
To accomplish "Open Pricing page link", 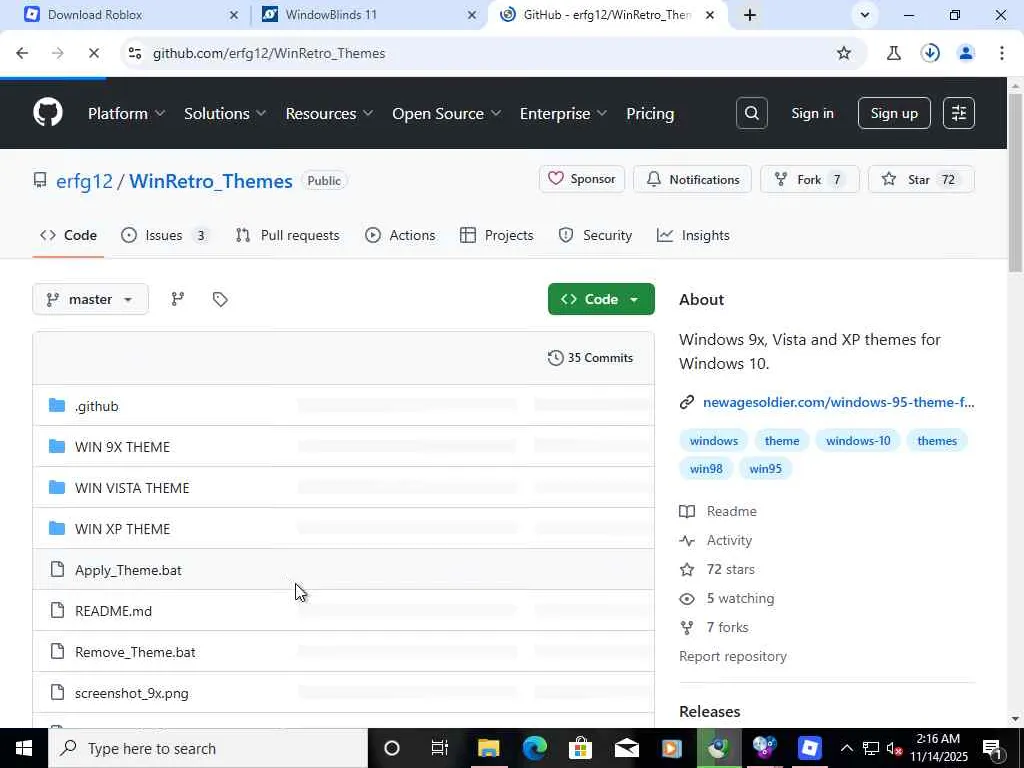I will (650, 114).
